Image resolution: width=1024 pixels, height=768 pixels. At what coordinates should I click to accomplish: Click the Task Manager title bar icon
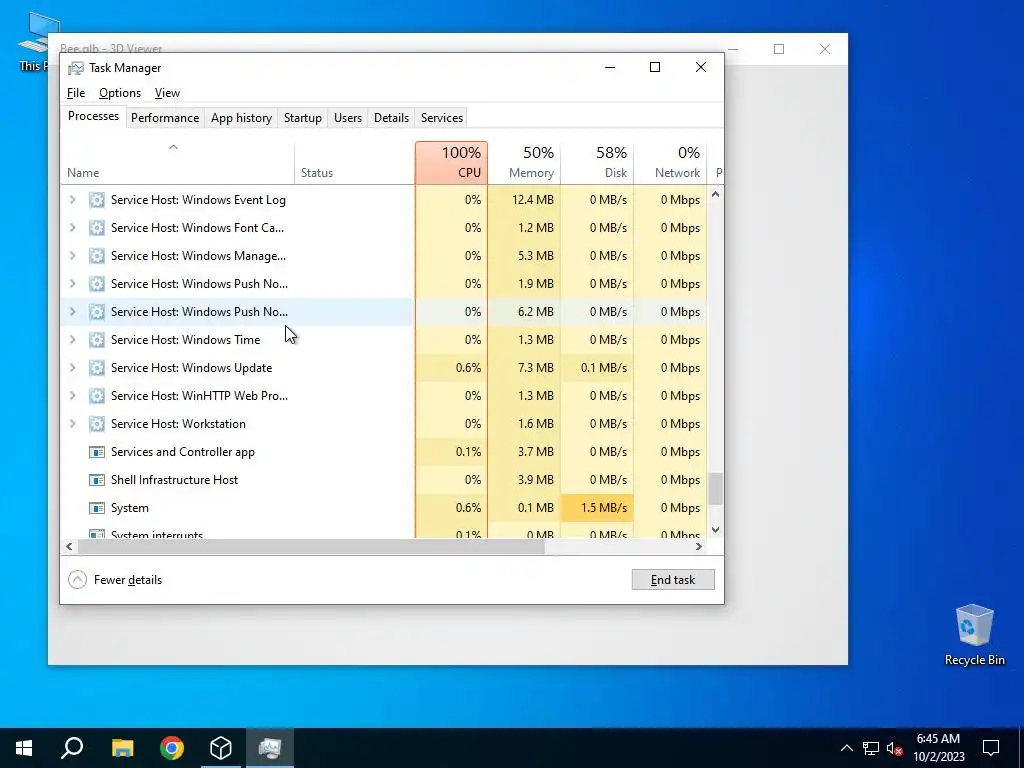tap(76, 68)
